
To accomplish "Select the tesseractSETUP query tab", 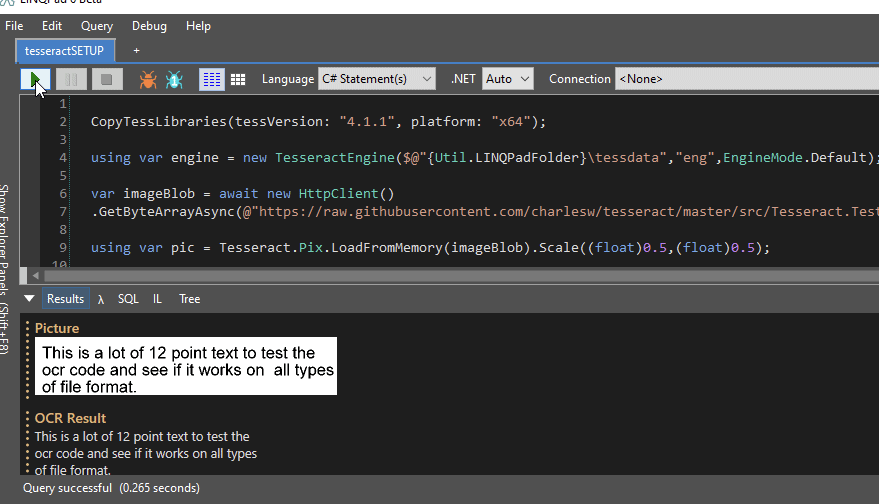I will (66, 50).
